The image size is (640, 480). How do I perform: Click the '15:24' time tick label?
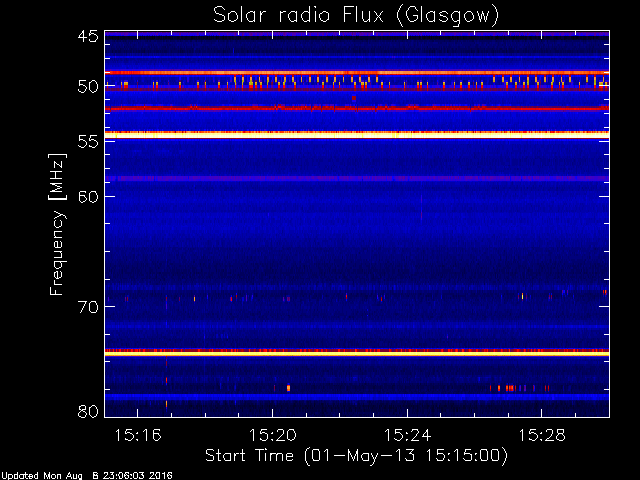click(x=407, y=436)
